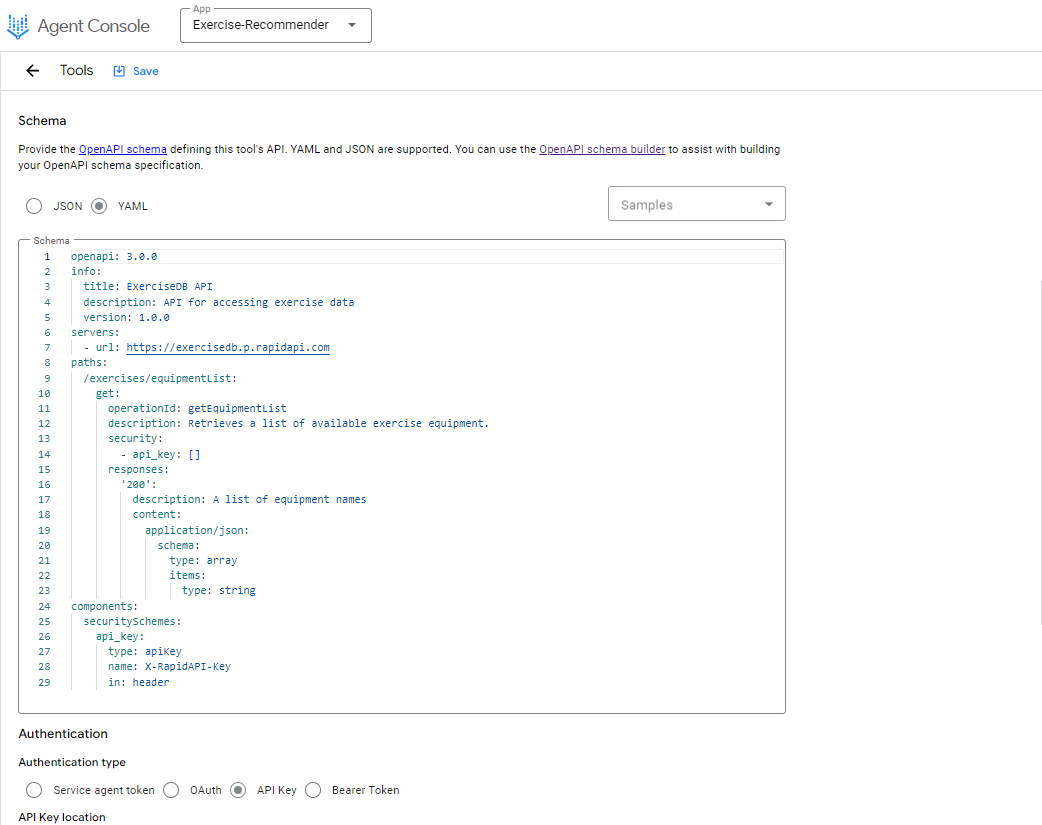
Task: Click the '- api_key: []' line
Action: click(160, 454)
